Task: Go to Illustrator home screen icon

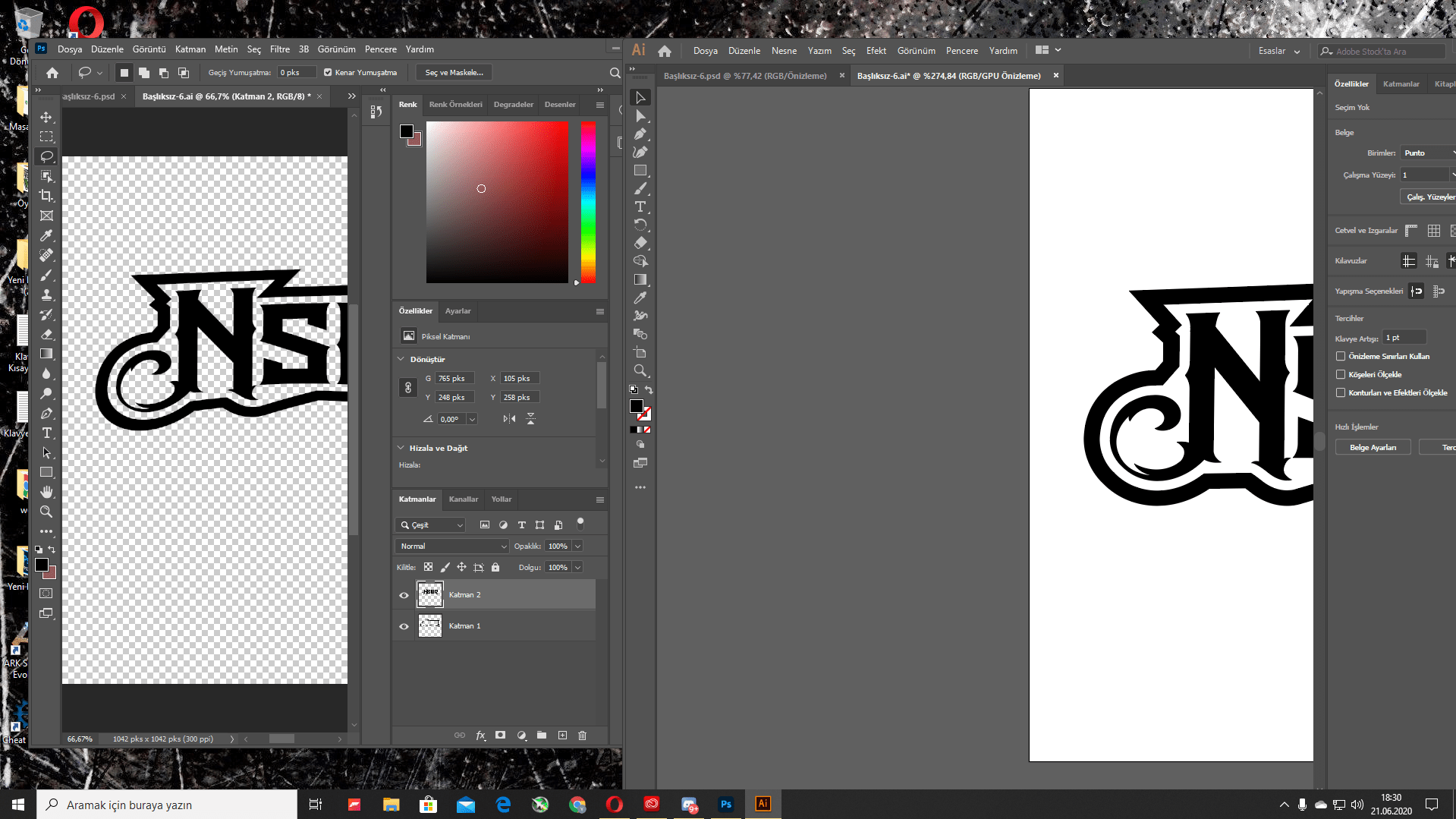Action: (665, 51)
